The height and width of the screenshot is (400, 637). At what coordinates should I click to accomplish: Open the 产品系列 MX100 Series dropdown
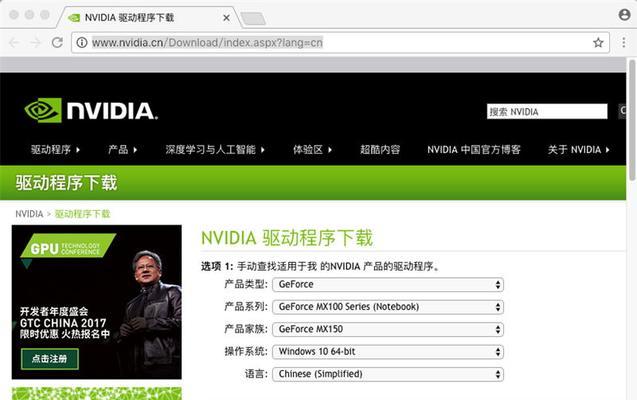(x=388, y=307)
